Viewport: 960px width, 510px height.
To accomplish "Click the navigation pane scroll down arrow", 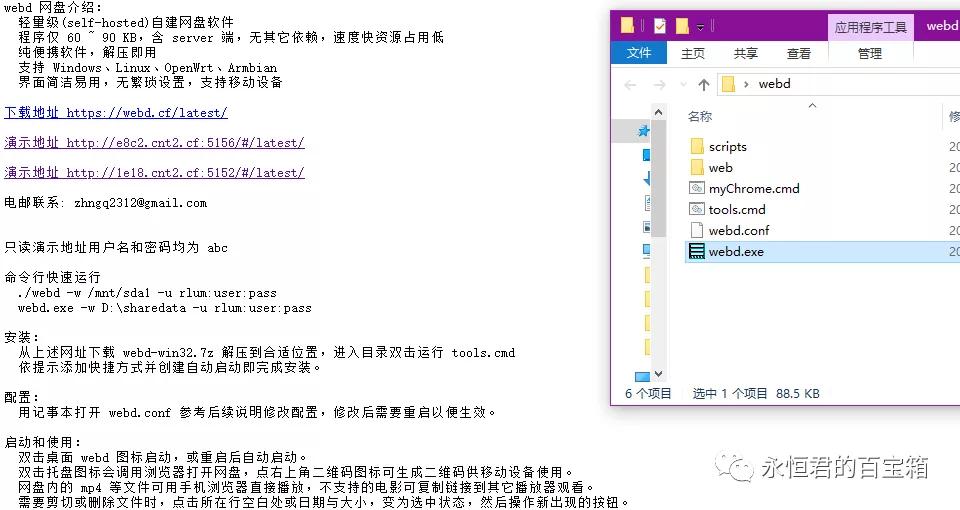I will 658,373.
